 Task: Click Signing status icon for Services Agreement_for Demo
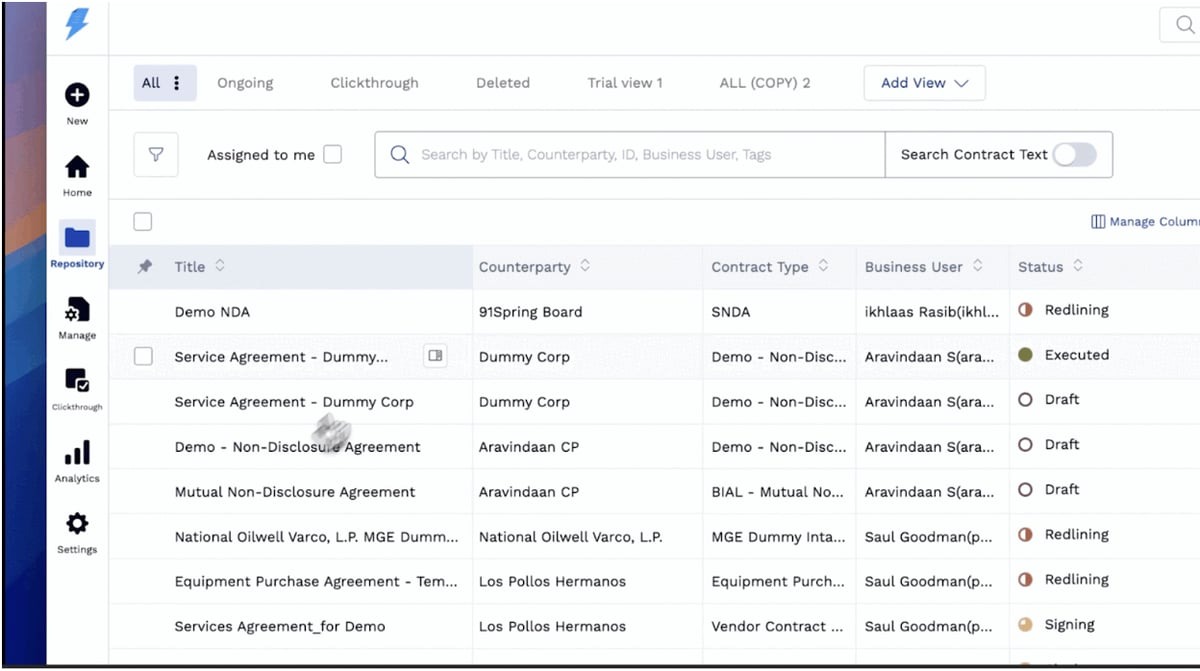point(1025,625)
